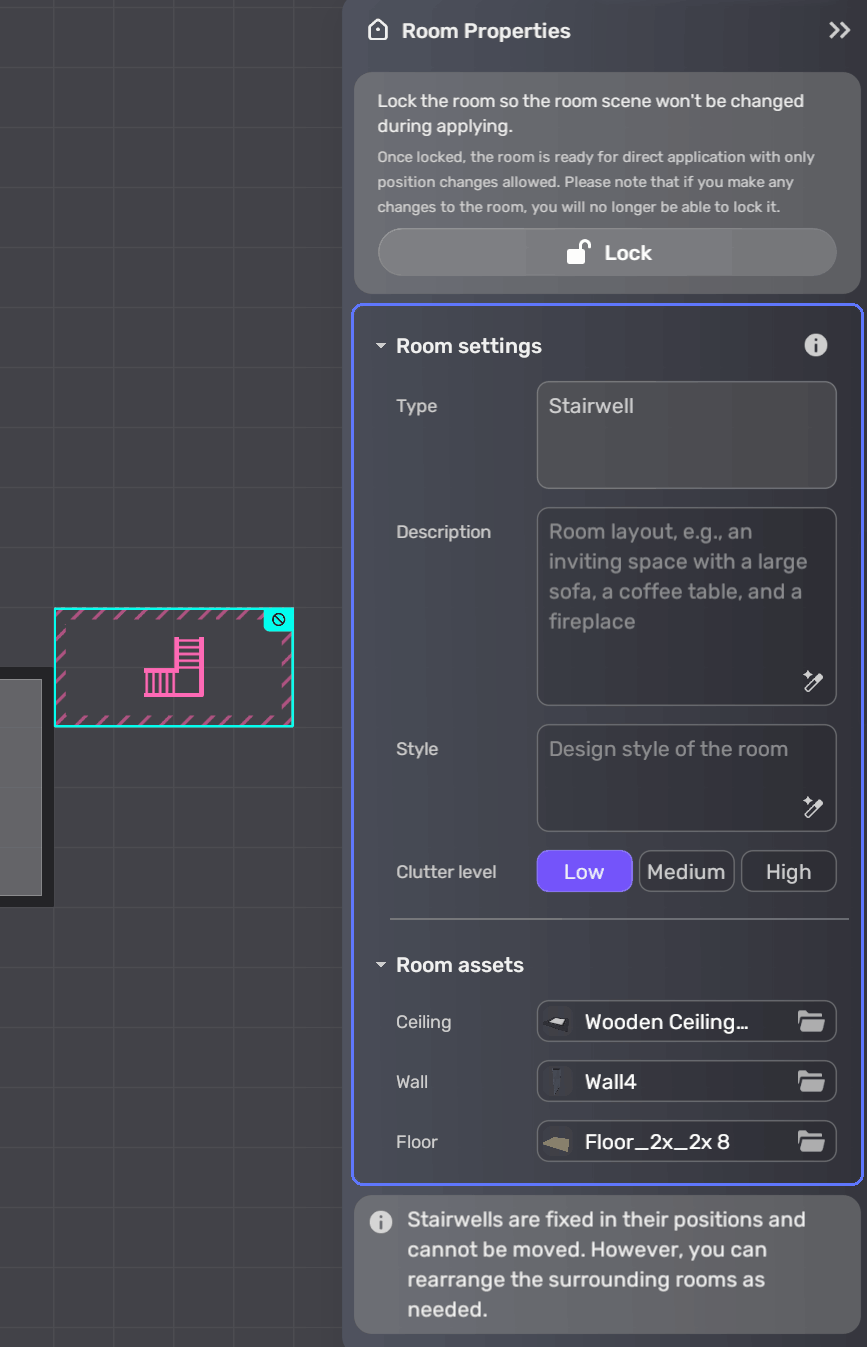867x1347 pixels.
Task: Click the stairs icon in the stairwell room
Action: (175, 668)
